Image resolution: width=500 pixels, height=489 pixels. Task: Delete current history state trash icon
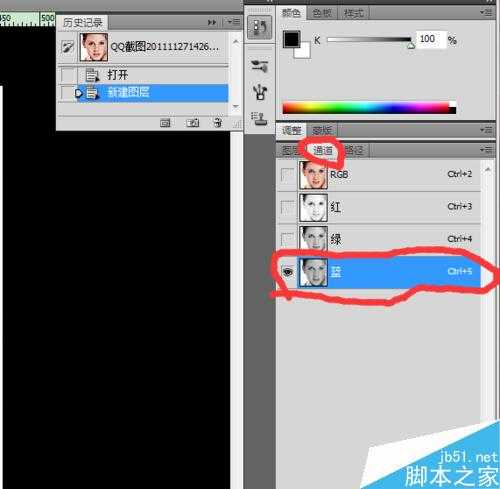coord(218,123)
